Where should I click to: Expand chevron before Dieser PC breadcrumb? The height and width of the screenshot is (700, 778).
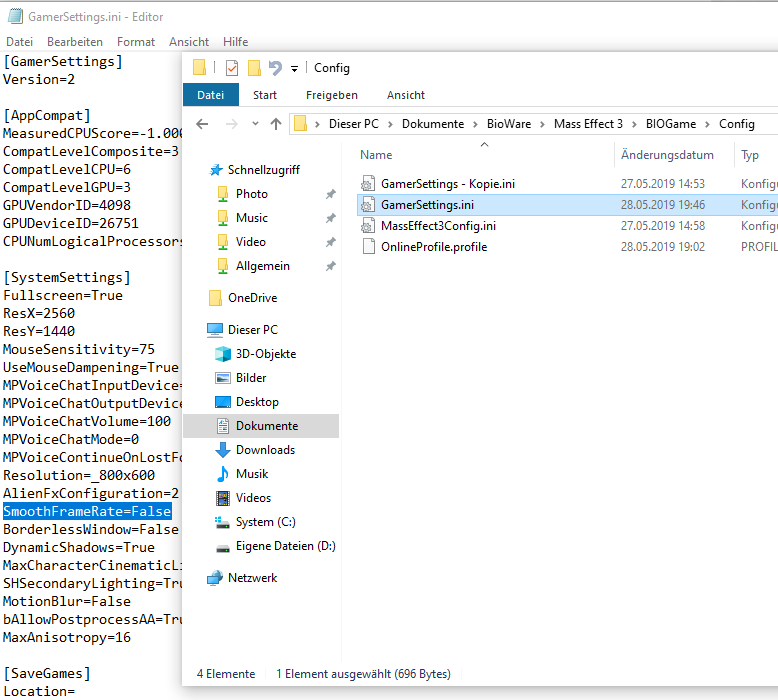click(318, 124)
